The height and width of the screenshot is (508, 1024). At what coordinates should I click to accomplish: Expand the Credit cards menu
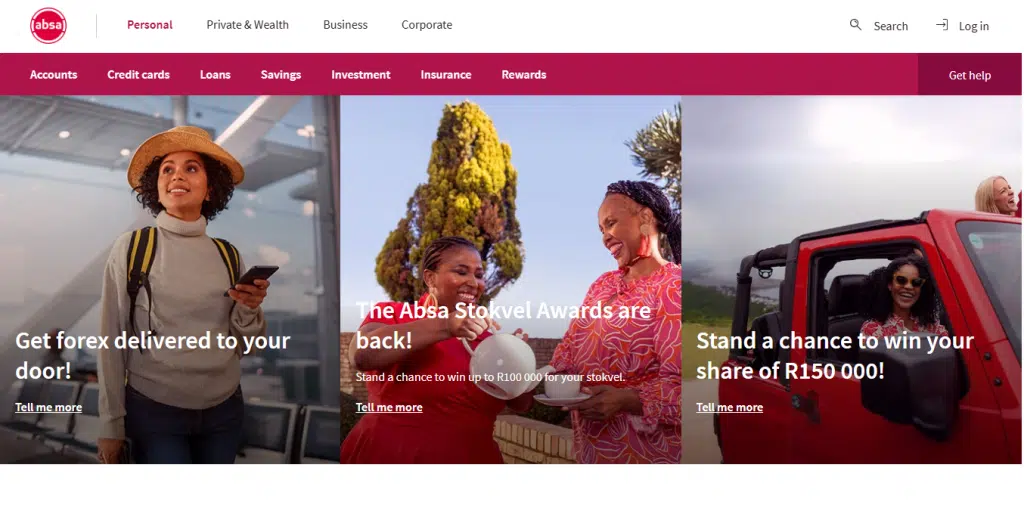138,74
